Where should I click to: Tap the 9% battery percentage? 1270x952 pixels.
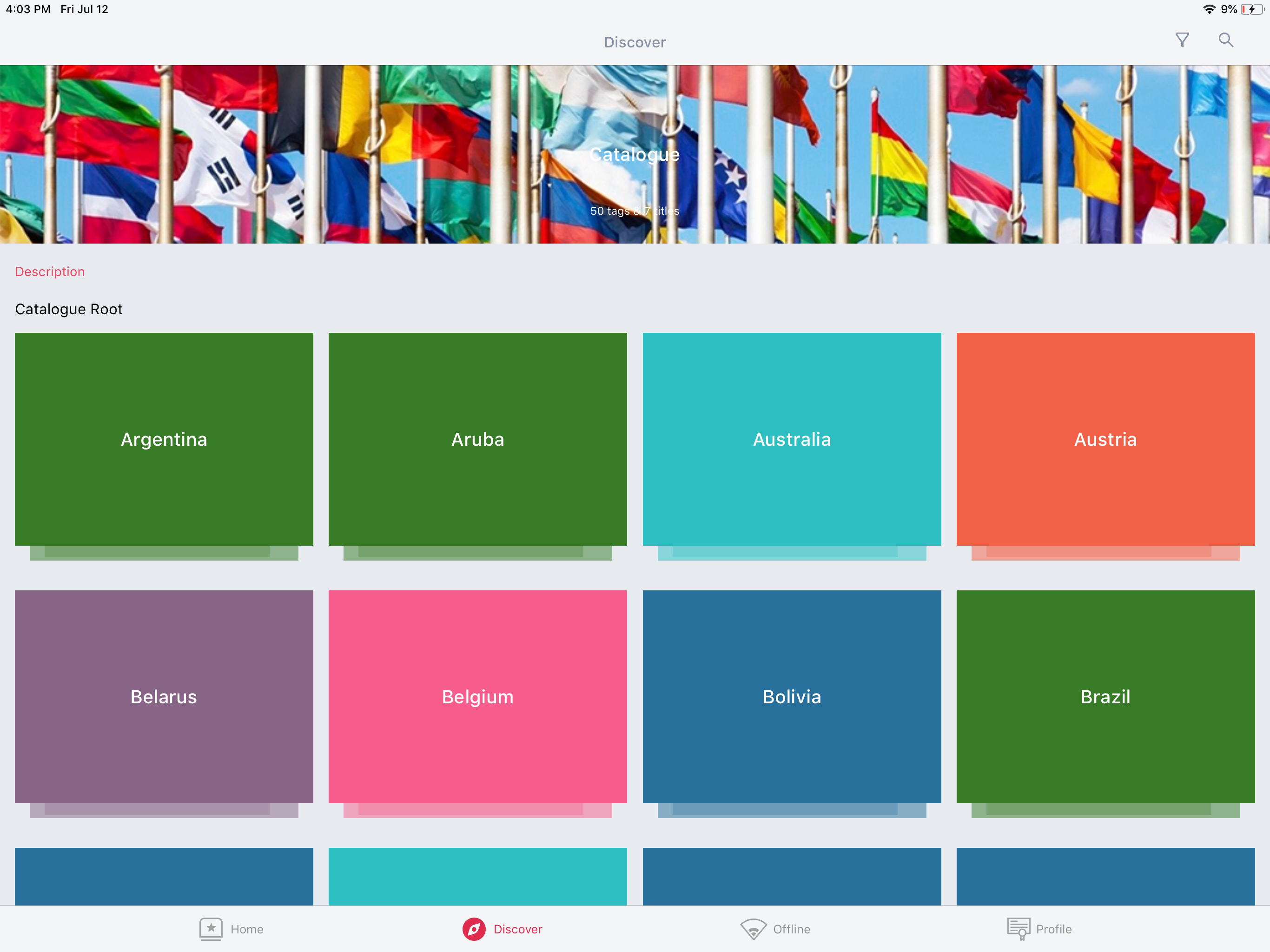click(x=1229, y=9)
